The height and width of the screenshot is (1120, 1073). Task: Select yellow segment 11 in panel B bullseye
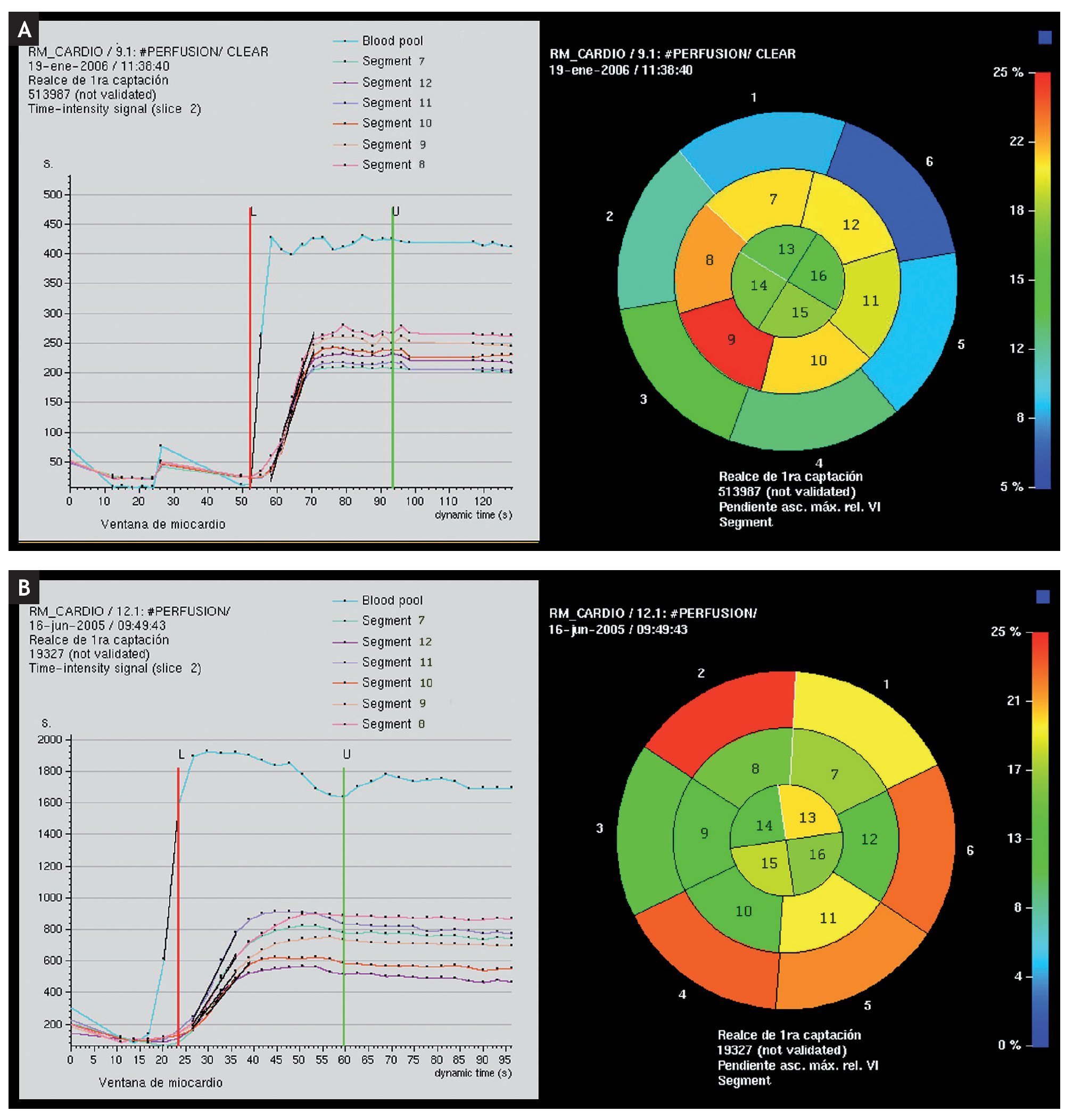pos(827,919)
